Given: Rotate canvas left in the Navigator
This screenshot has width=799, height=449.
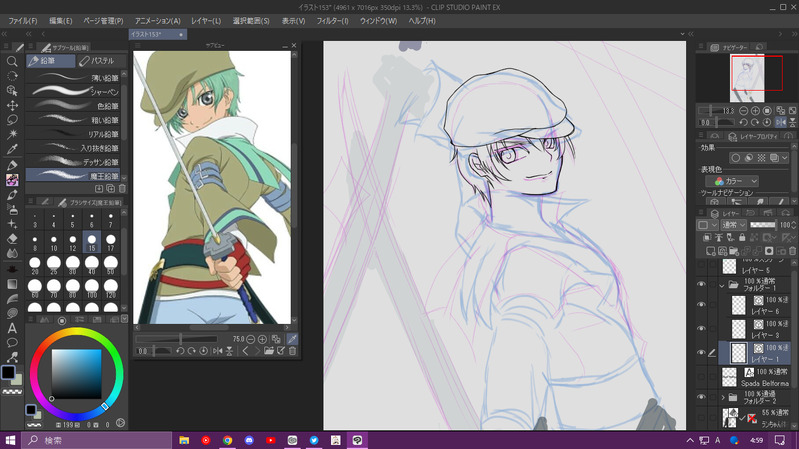Looking at the screenshot, I should click(x=743, y=122).
